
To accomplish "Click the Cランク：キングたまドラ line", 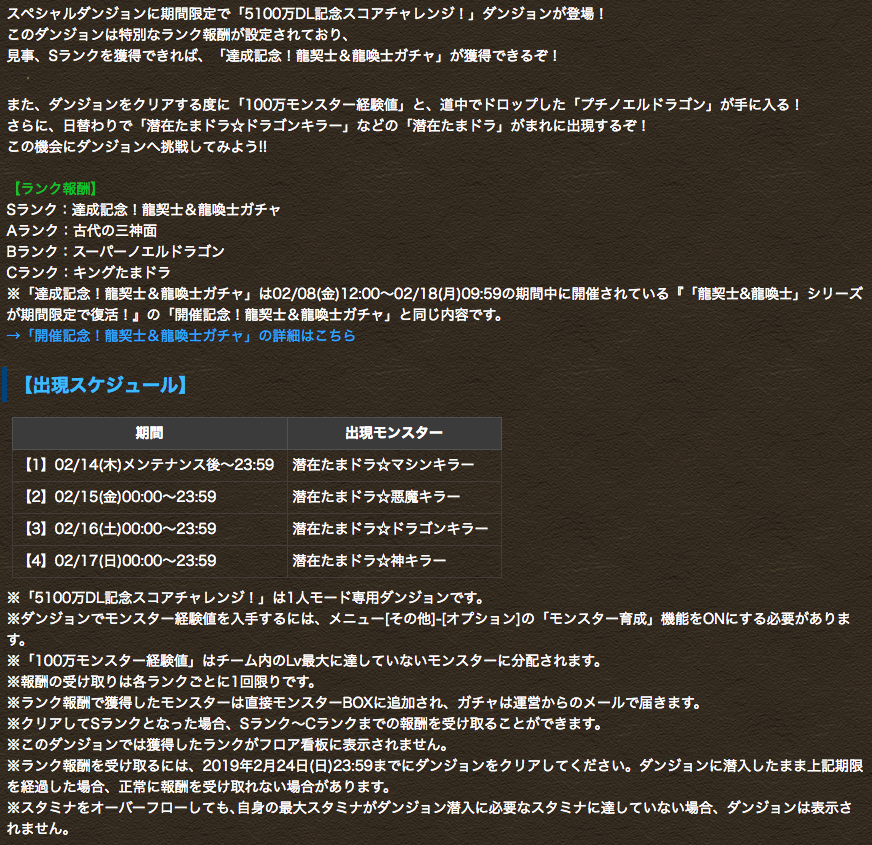I will [88, 273].
